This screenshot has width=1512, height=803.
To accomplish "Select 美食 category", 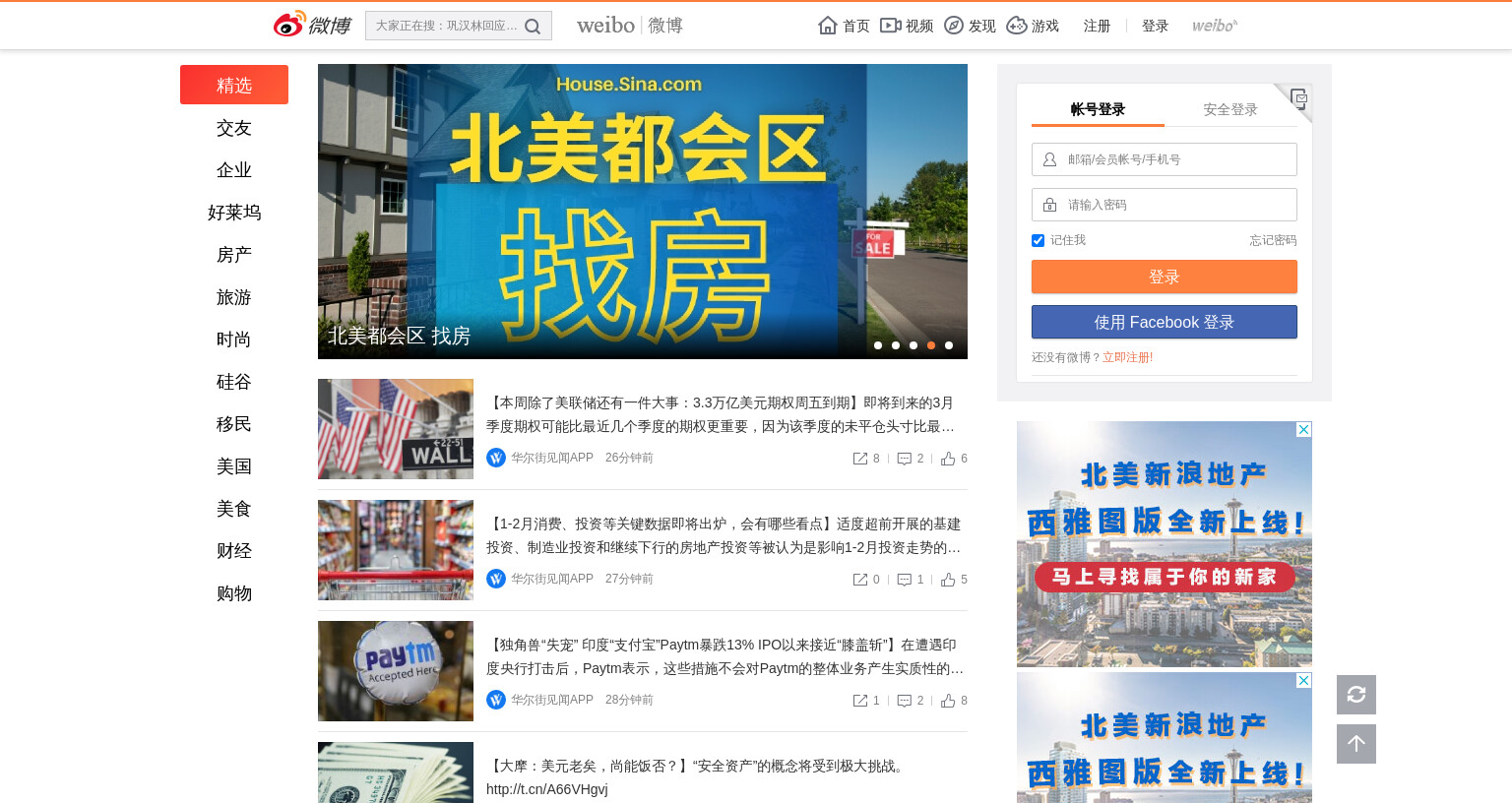I will click(x=234, y=509).
